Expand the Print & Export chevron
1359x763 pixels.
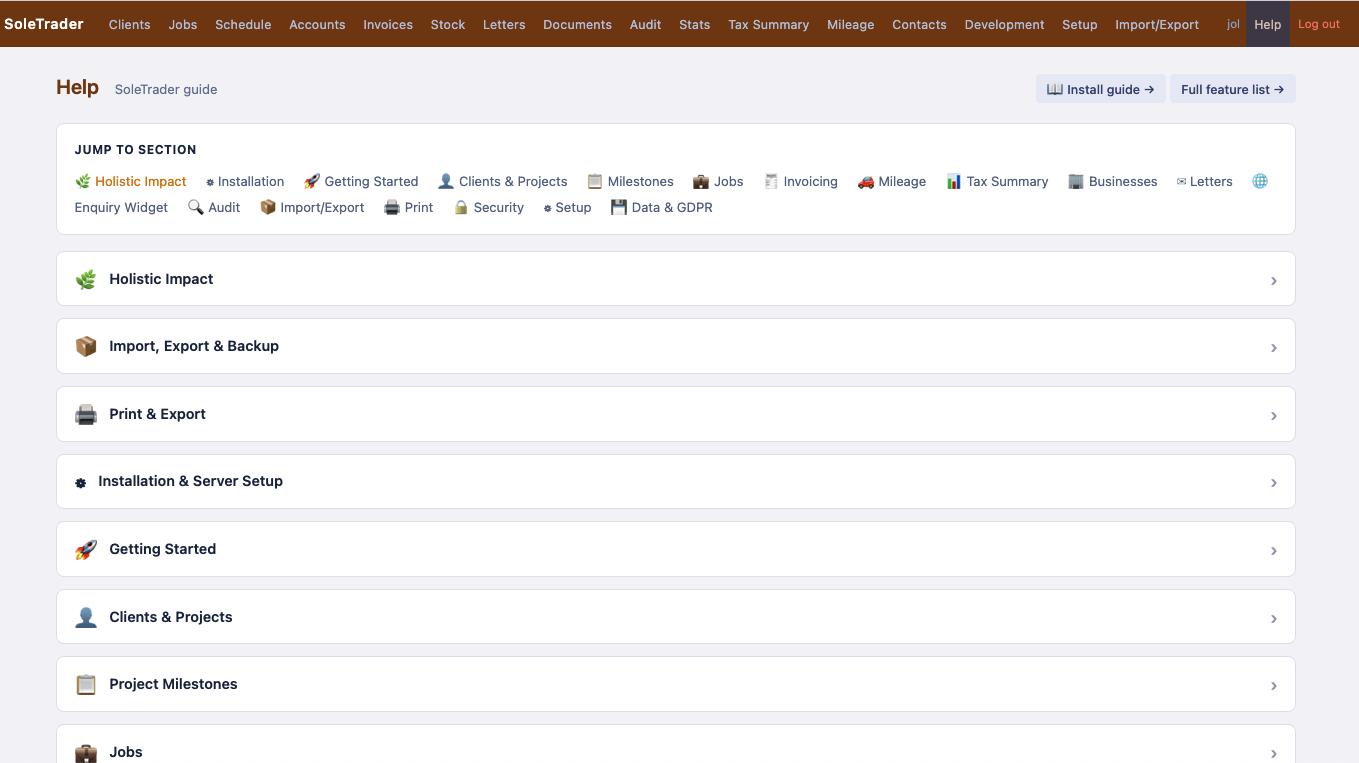[x=1274, y=416]
